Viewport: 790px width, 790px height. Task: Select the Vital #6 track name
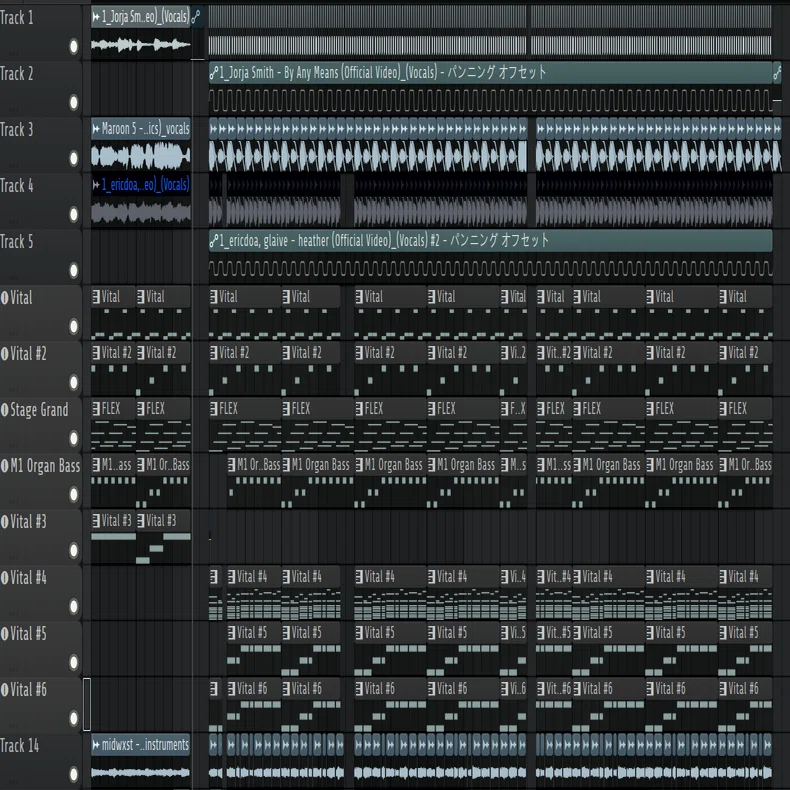28,689
